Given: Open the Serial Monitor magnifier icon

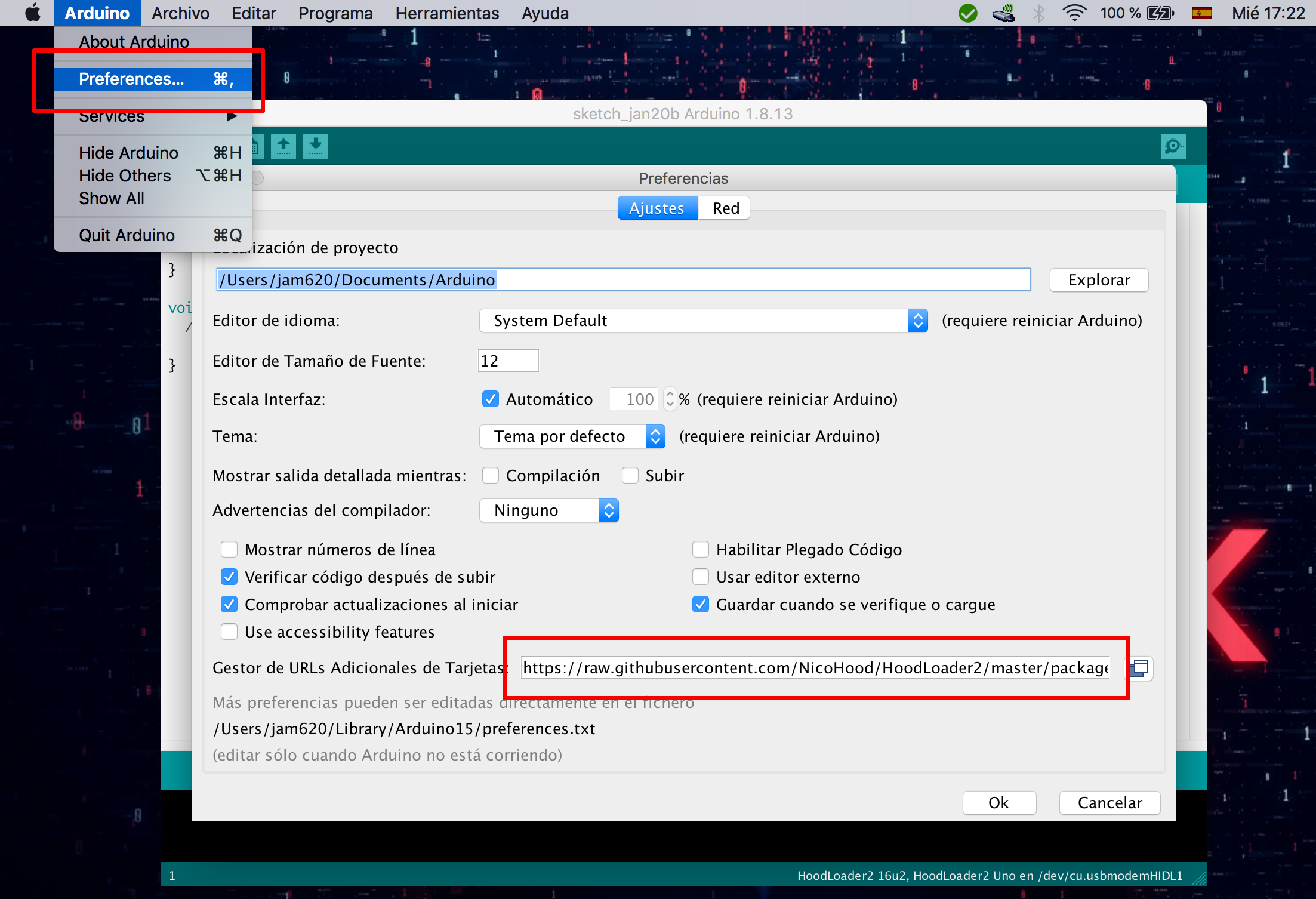Looking at the screenshot, I should (x=1173, y=146).
